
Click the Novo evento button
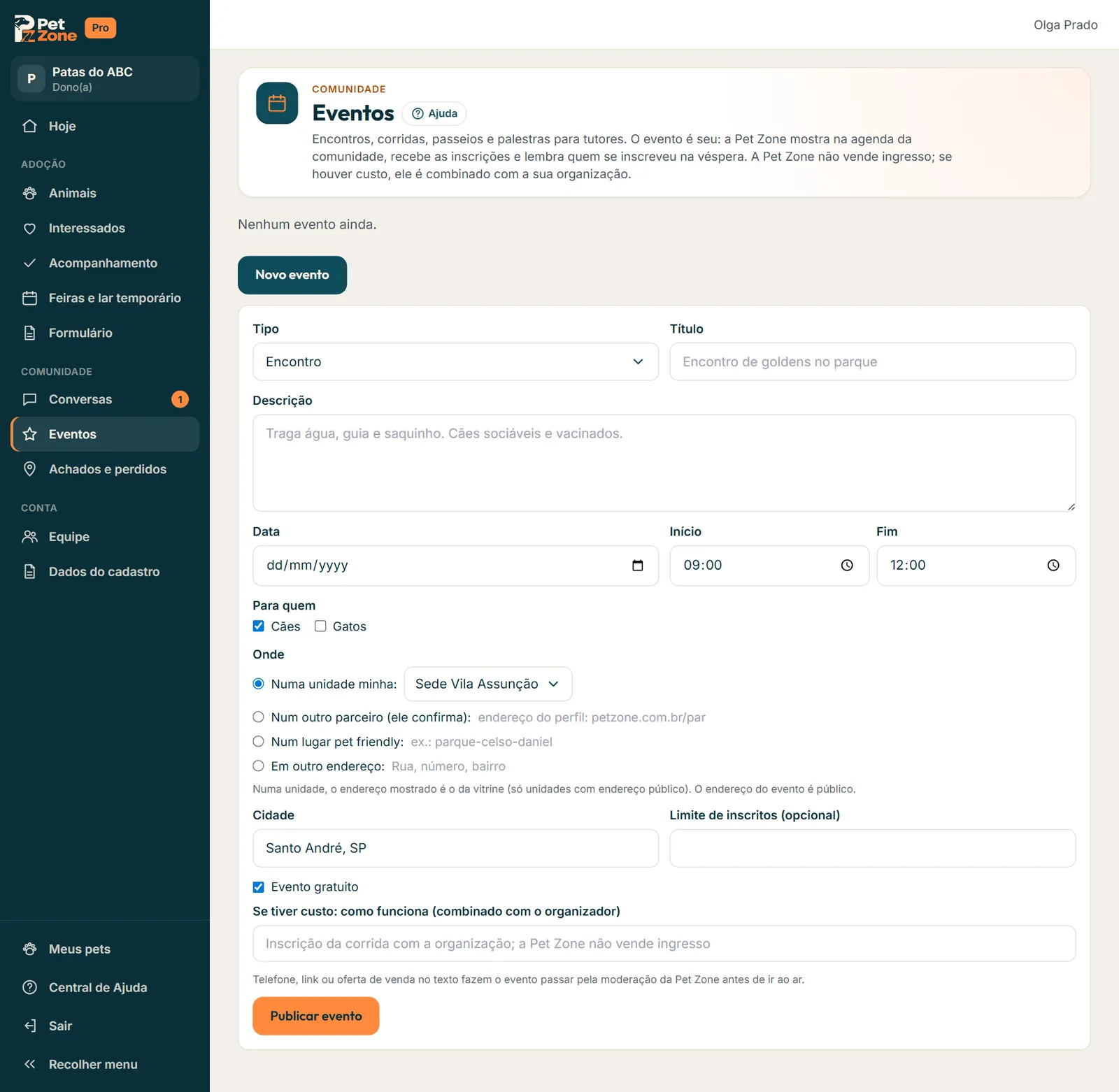(x=292, y=275)
